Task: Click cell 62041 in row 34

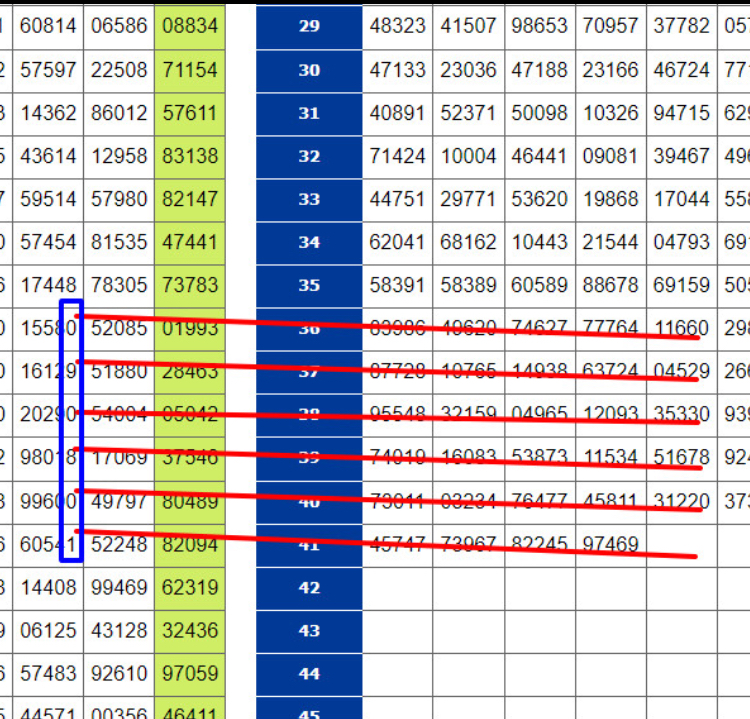Action: [x=397, y=242]
